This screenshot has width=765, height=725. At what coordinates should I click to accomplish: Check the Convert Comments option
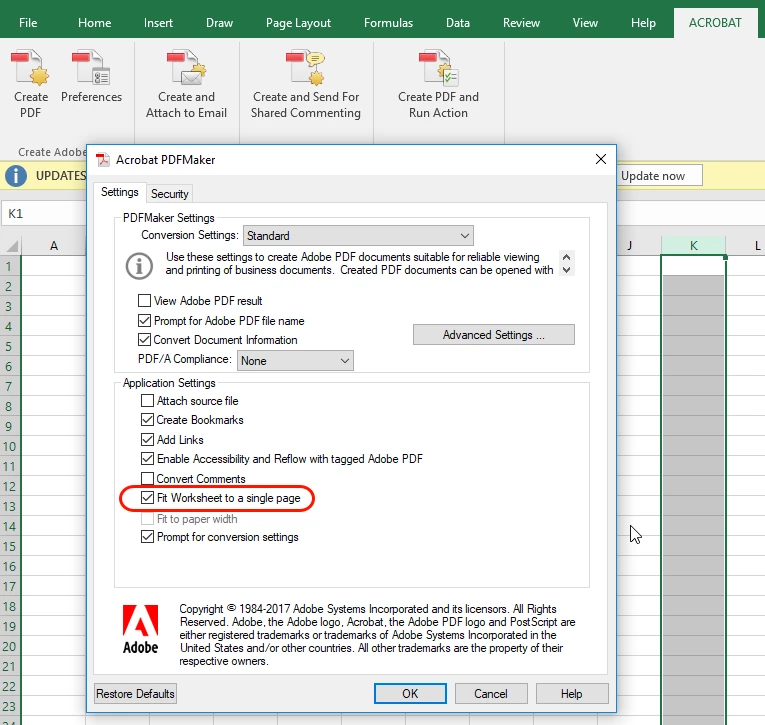pos(147,479)
